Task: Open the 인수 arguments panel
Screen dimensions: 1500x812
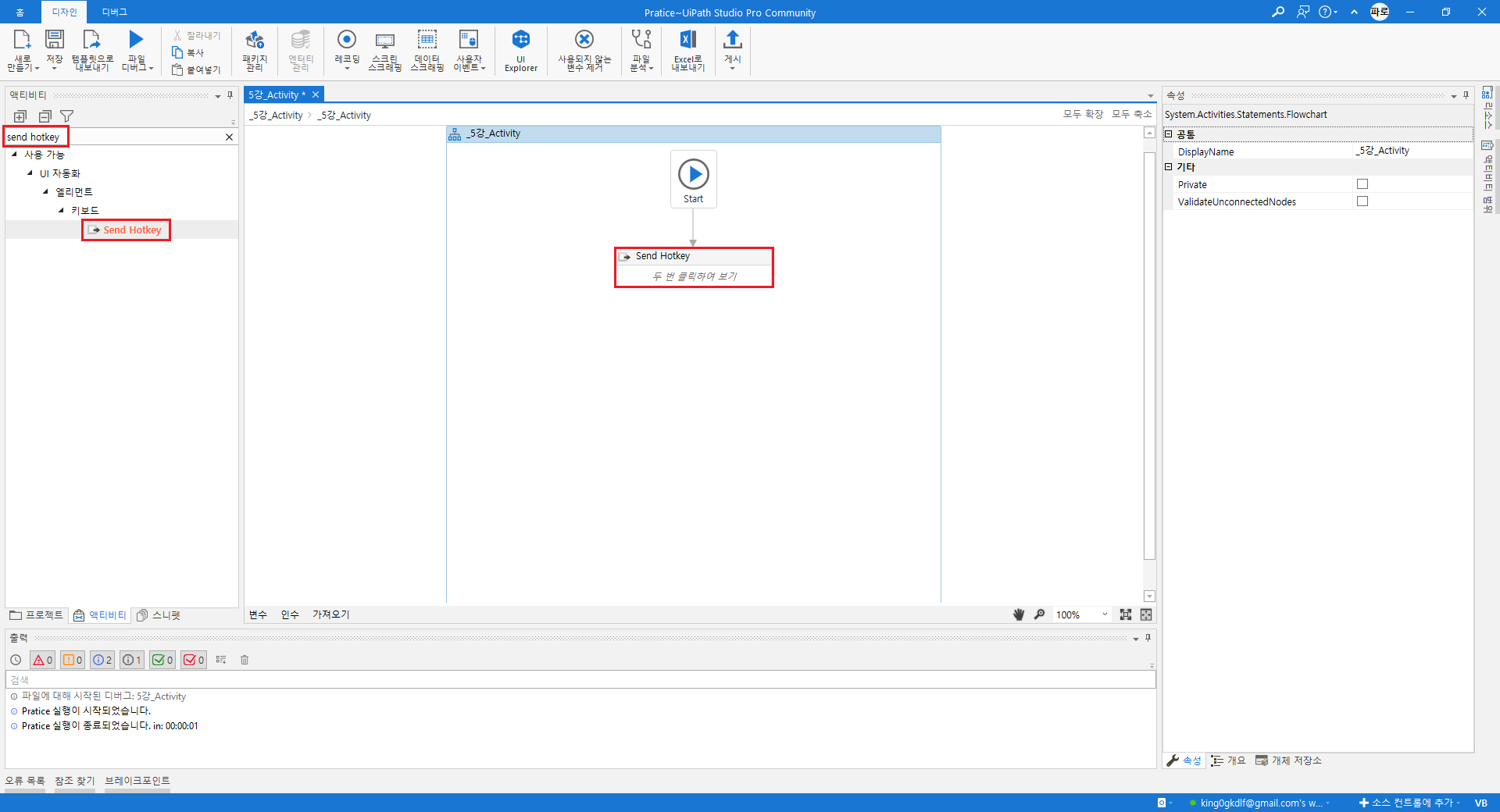Action: pyautogui.click(x=290, y=614)
